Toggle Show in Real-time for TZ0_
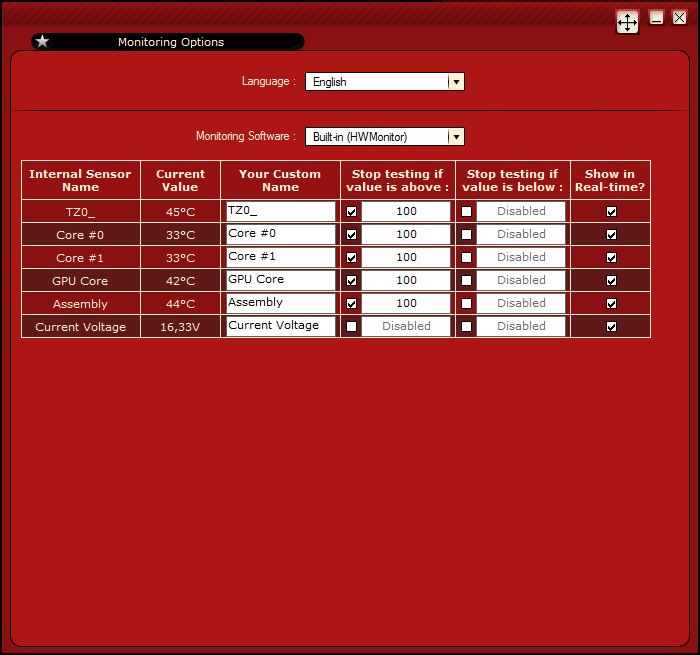 611,212
